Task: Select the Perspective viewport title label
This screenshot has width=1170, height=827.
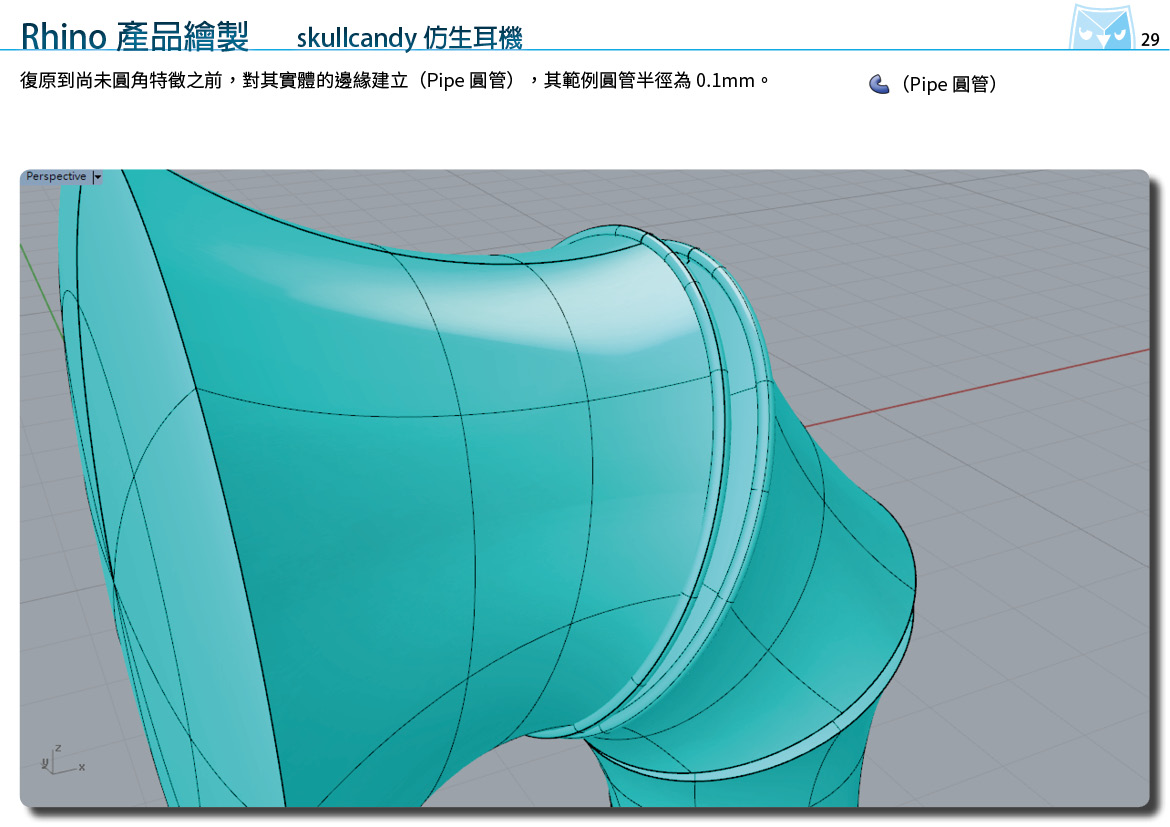Action: [x=56, y=176]
